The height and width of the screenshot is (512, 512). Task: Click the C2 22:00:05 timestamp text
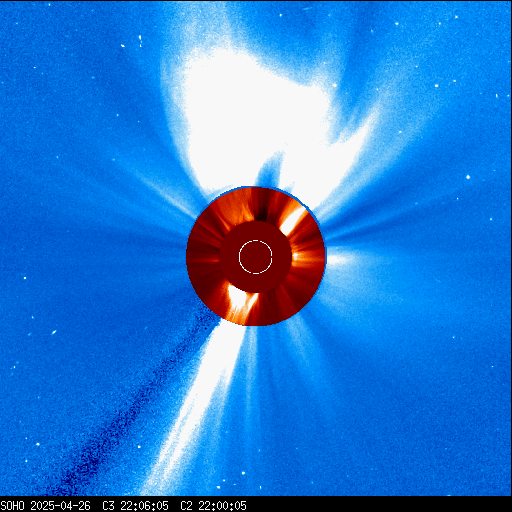[213, 506]
